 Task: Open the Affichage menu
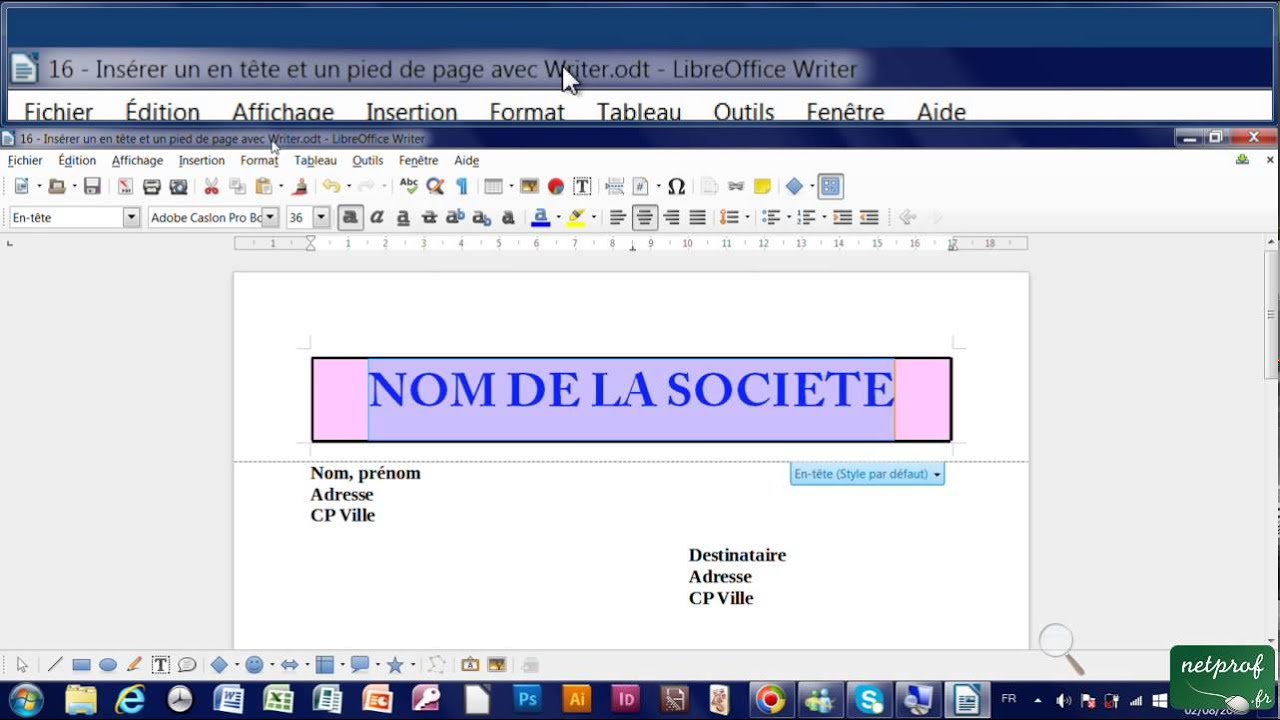137,160
